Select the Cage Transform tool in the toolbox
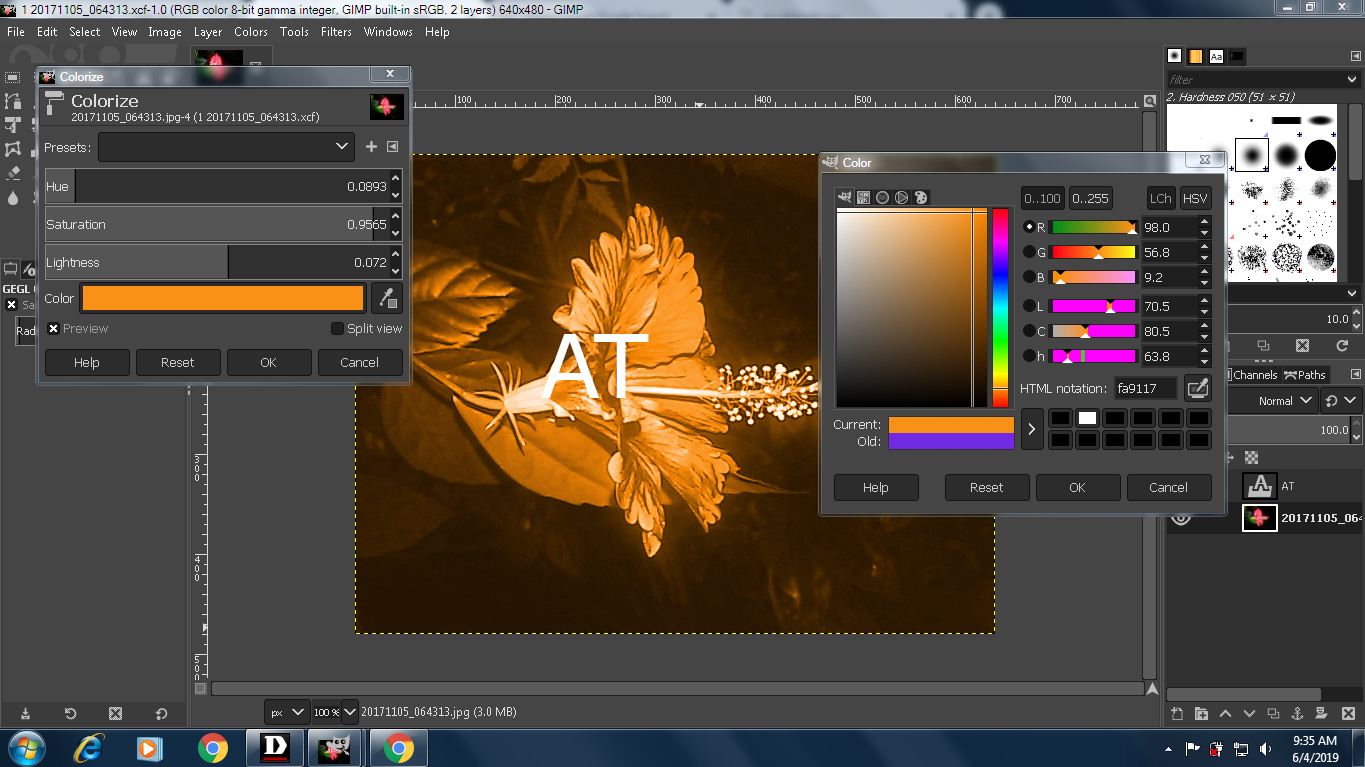Image resolution: width=1365 pixels, height=767 pixels. [x=13, y=149]
